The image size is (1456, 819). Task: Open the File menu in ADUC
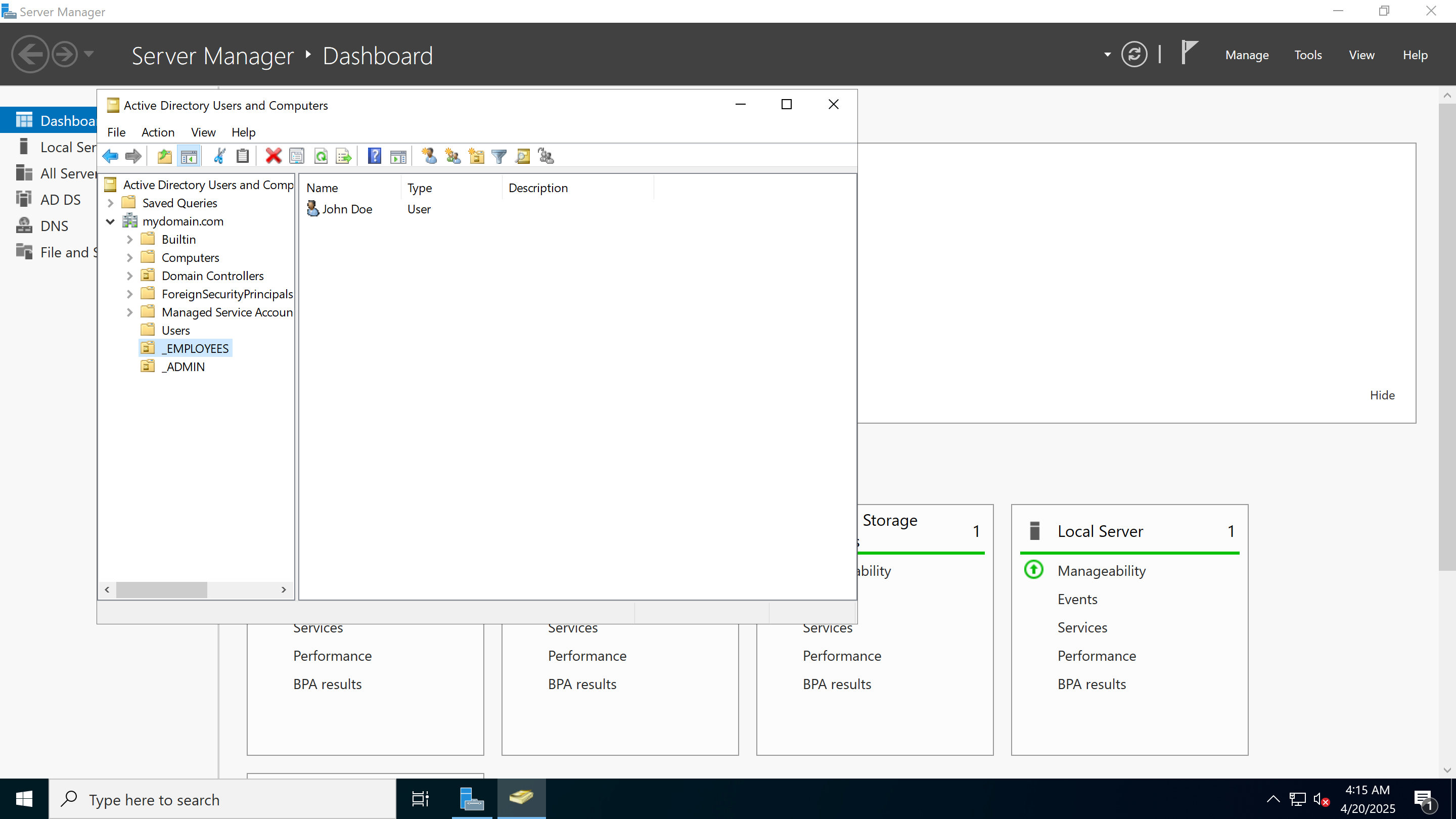(x=116, y=131)
